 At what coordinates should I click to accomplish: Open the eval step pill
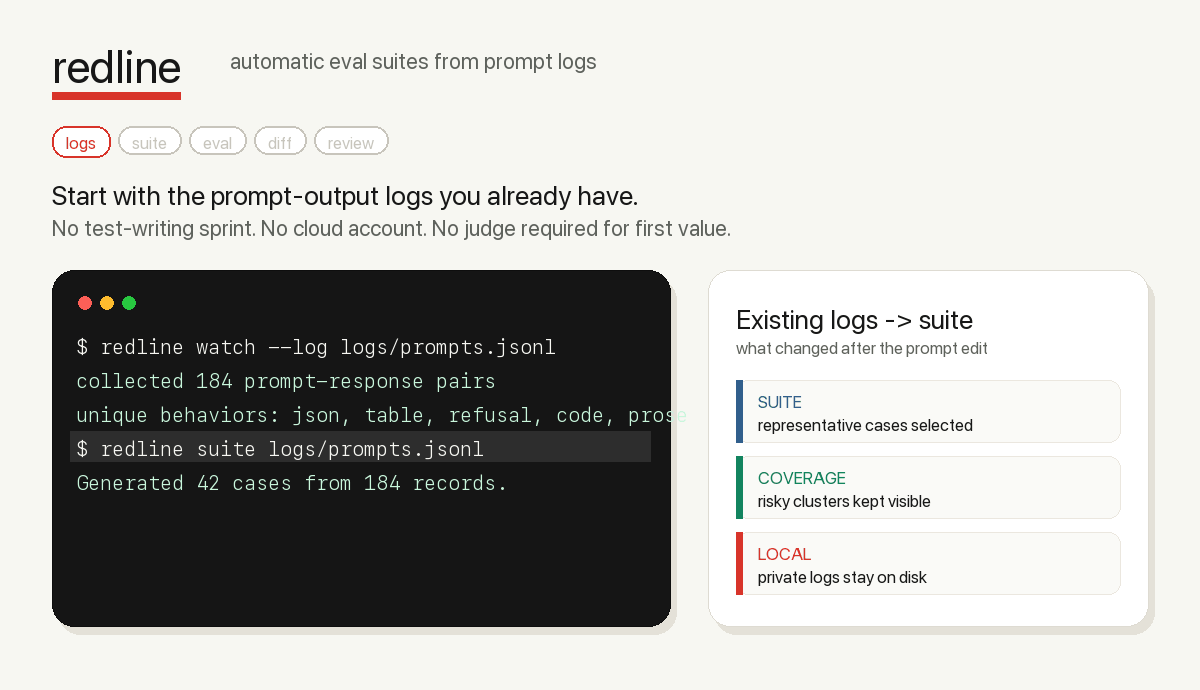tap(218, 142)
